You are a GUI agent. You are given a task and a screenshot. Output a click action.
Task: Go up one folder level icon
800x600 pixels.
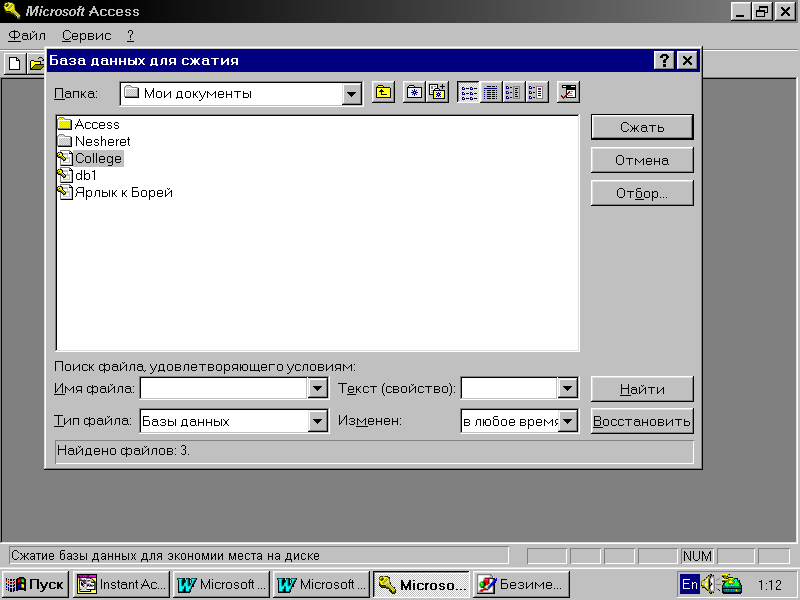tap(383, 92)
